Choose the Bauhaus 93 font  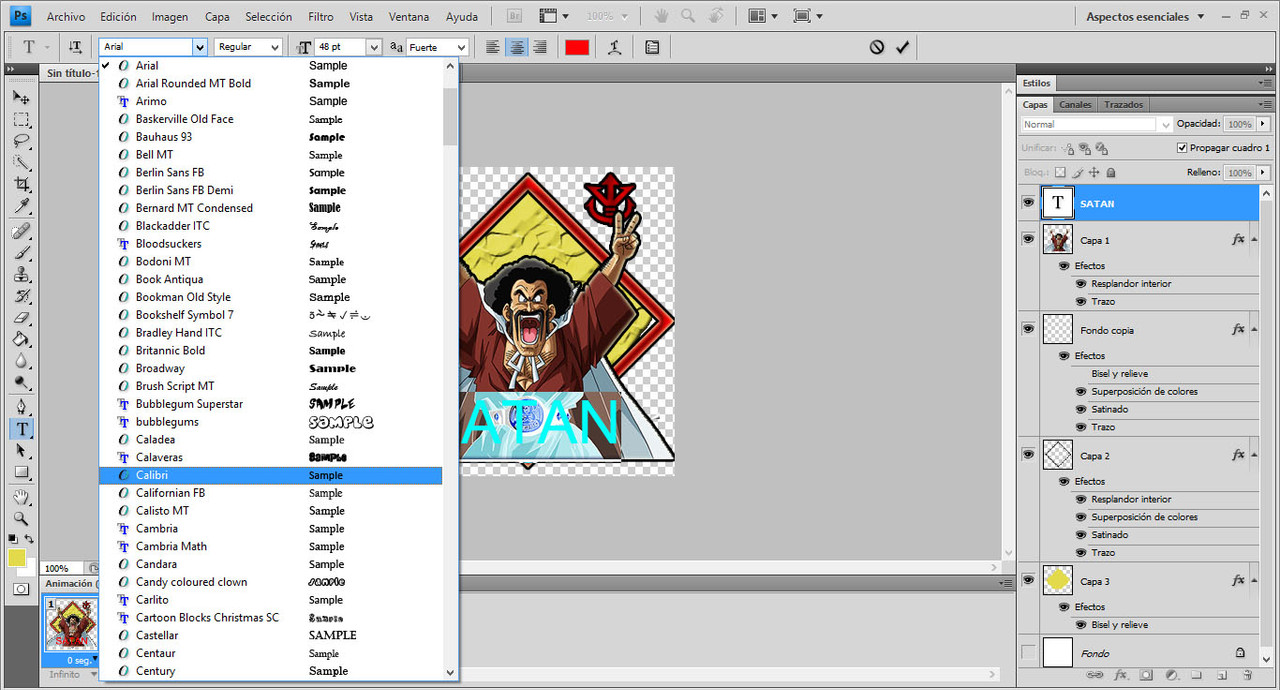click(x=270, y=137)
